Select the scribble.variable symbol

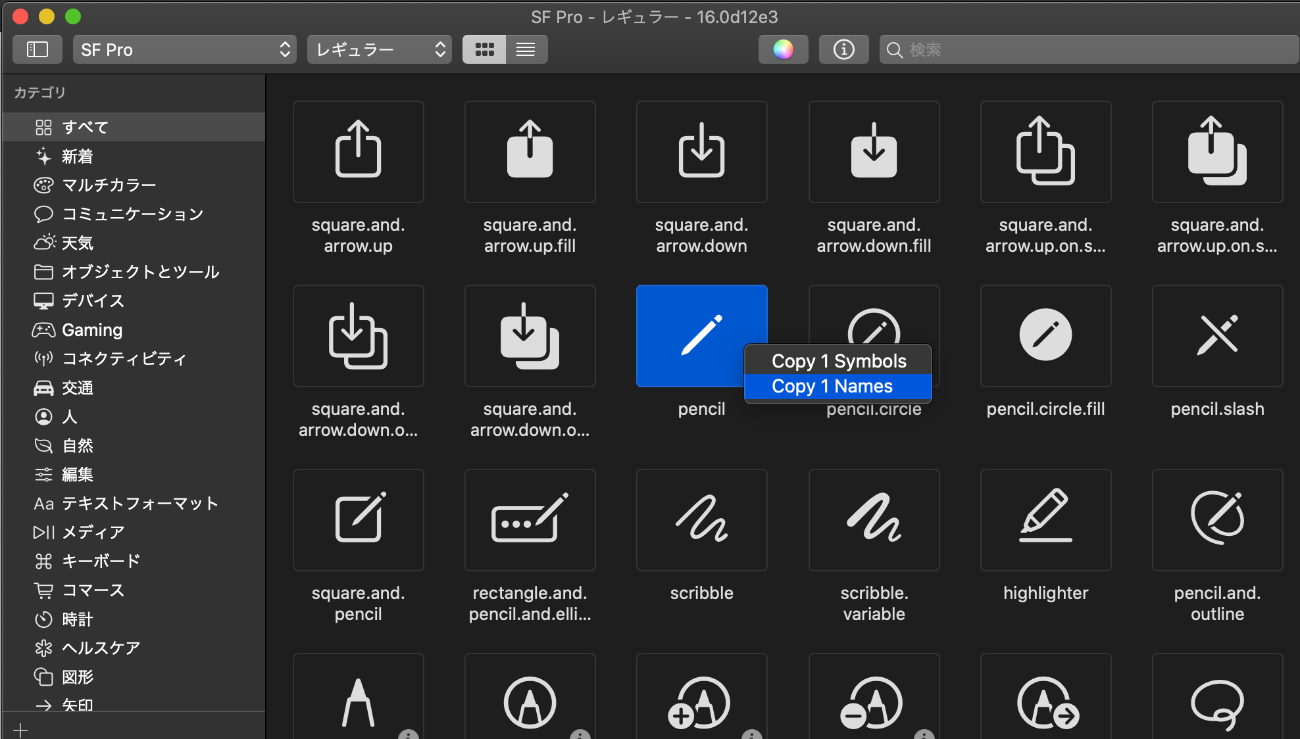click(x=874, y=520)
